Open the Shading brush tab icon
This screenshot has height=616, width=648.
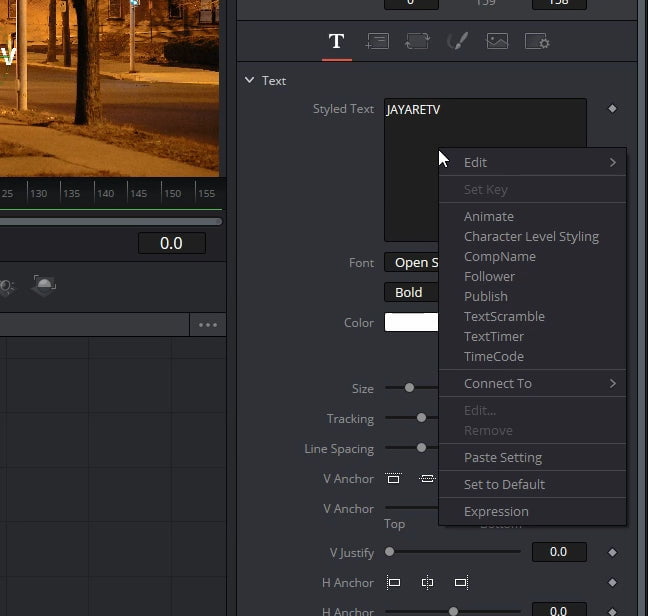(457, 41)
